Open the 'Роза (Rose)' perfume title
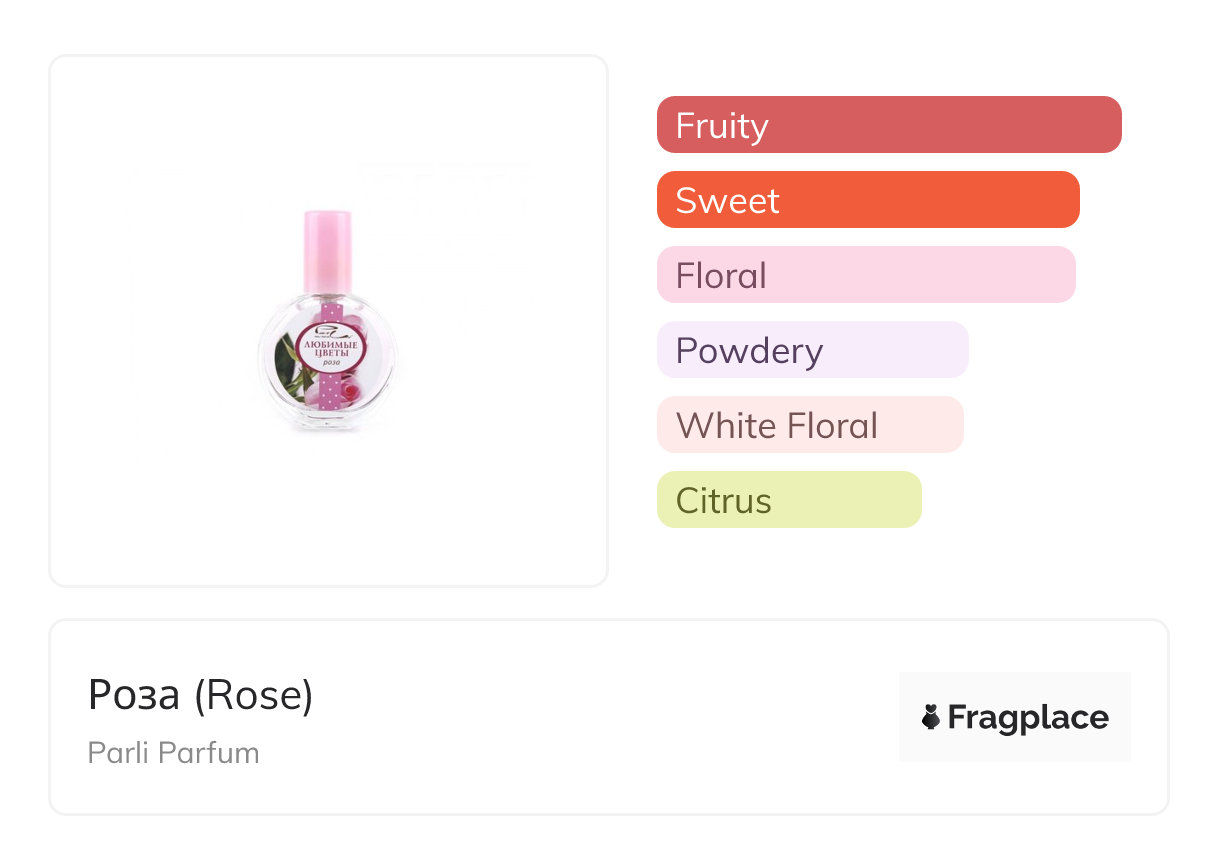The width and height of the screenshot is (1218, 864). 201,695
